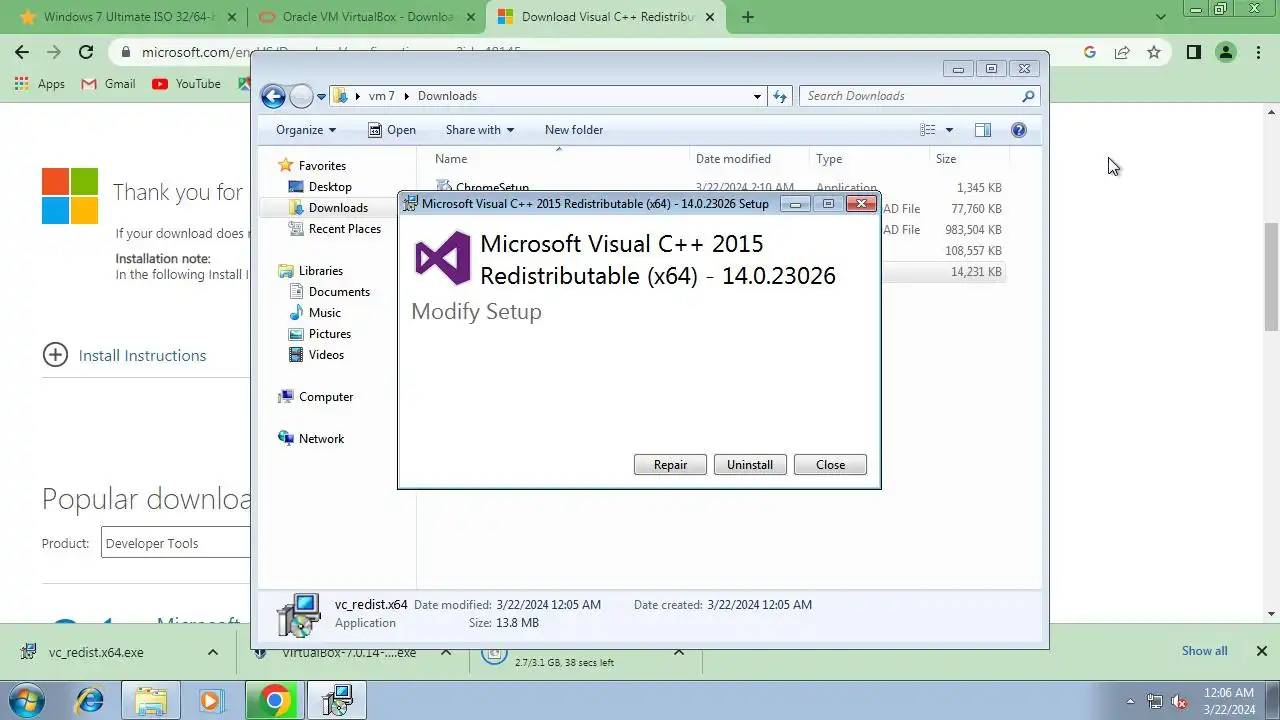Screen dimensions: 1280x720
Task: Open Windows Media Player taskbar icon
Action: click(210, 701)
